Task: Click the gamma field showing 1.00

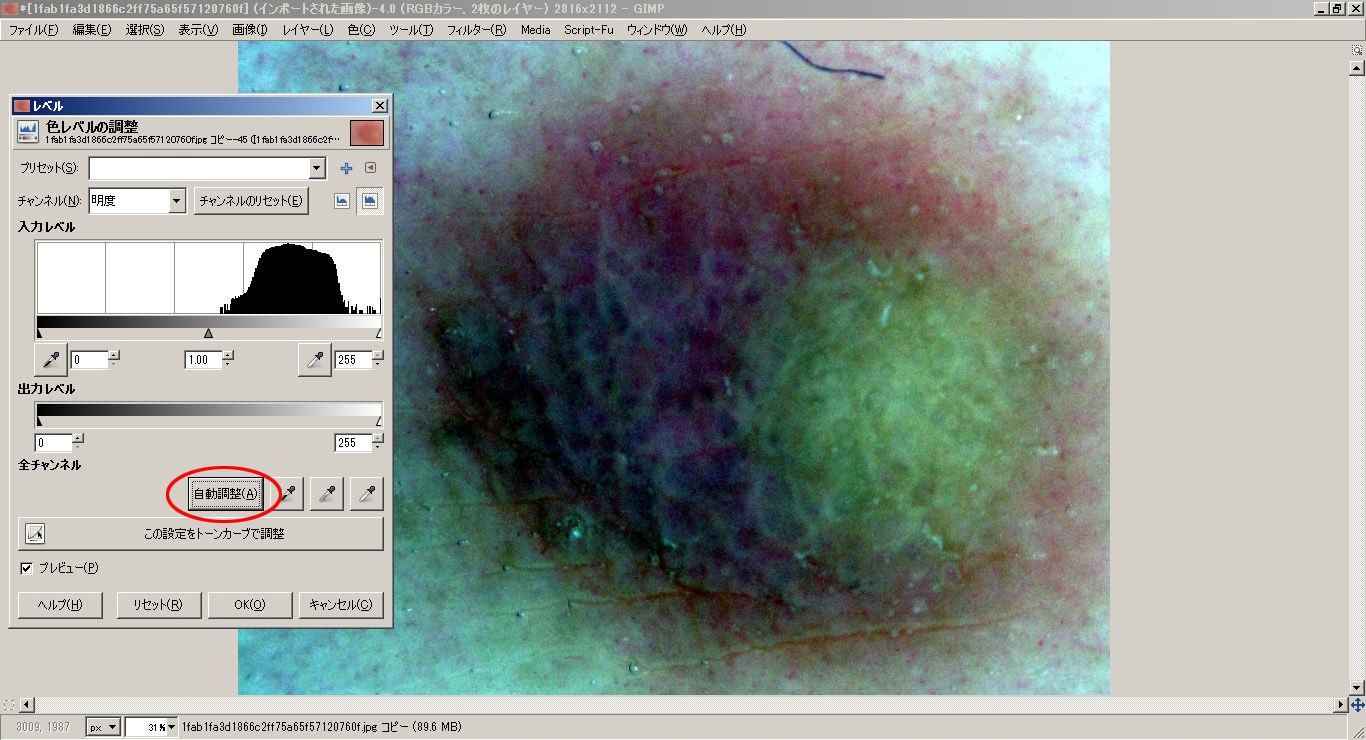Action: click(x=203, y=360)
